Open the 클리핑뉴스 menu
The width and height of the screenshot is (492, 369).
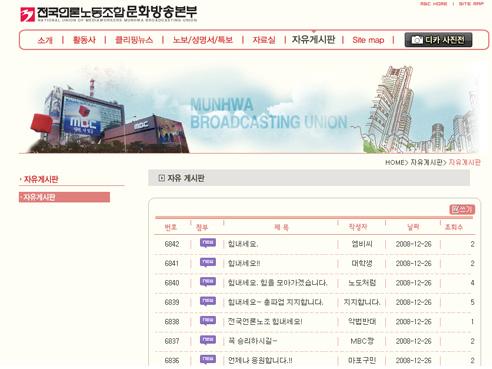point(134,40)
